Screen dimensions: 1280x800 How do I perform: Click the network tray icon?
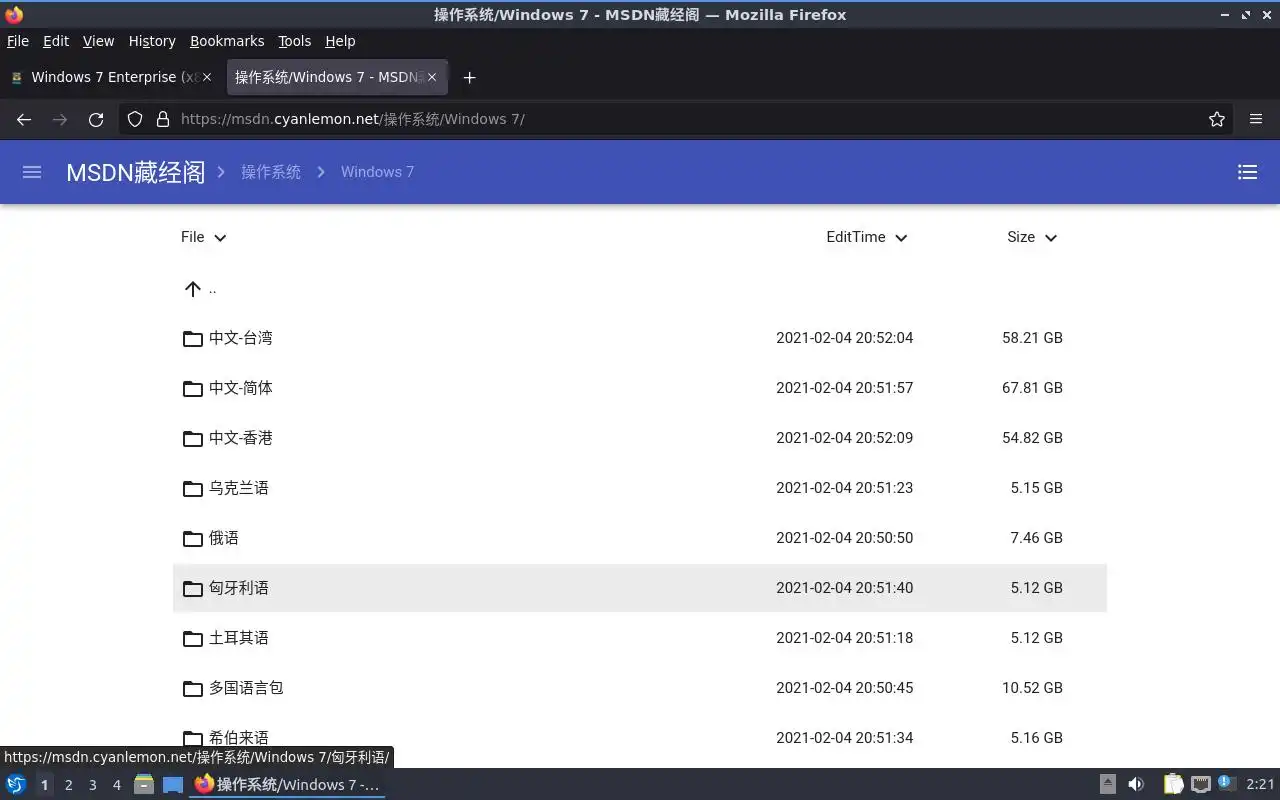(1201, 784)
